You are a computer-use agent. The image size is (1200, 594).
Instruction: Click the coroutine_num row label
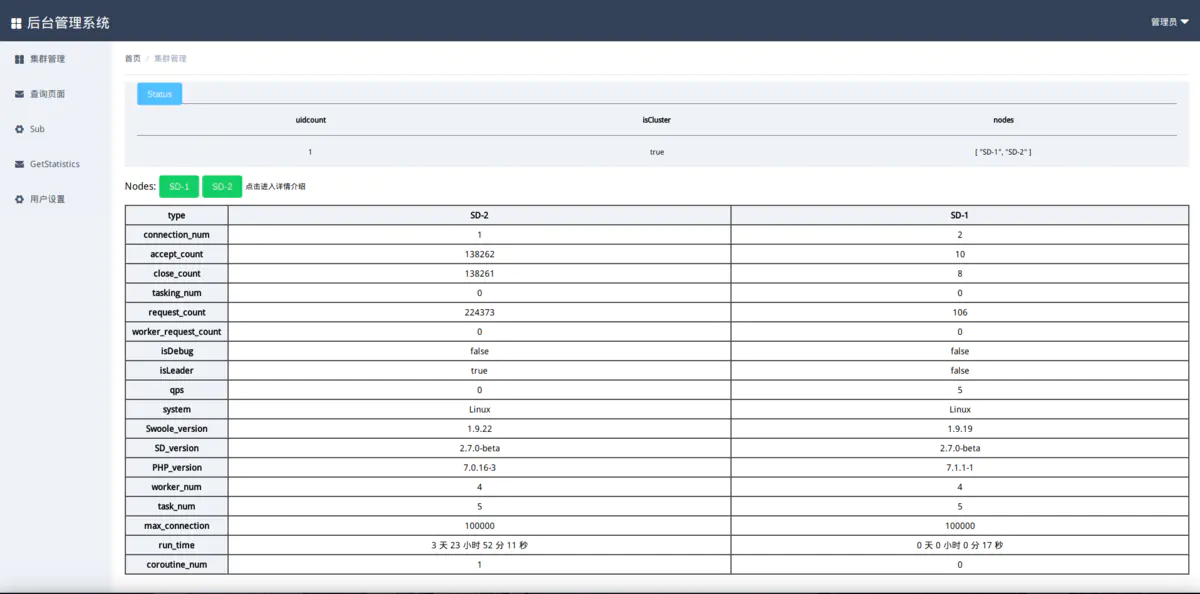tap(177, 564)
